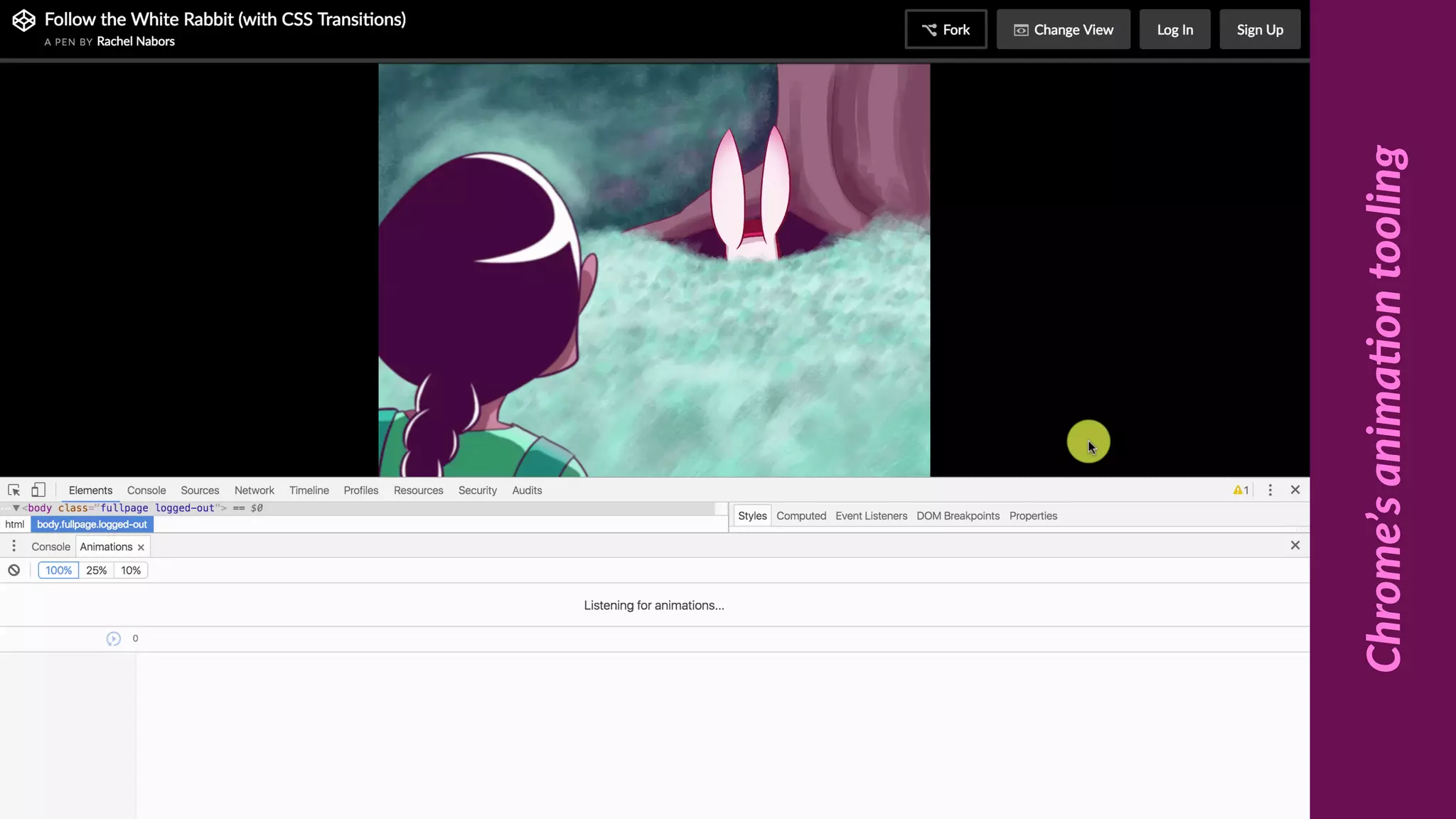The height and width of the screenshot is (819, 1456).
Task: Click the Listening for animations message
Action: click(x=654, y=606)
